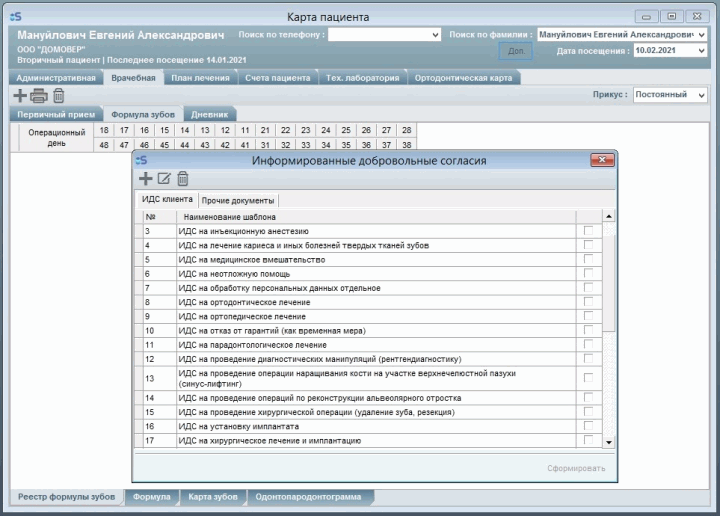Click scrollbar down arrow in consent list
Viewport: 720px width, 516px height.
tap(609, 442)
